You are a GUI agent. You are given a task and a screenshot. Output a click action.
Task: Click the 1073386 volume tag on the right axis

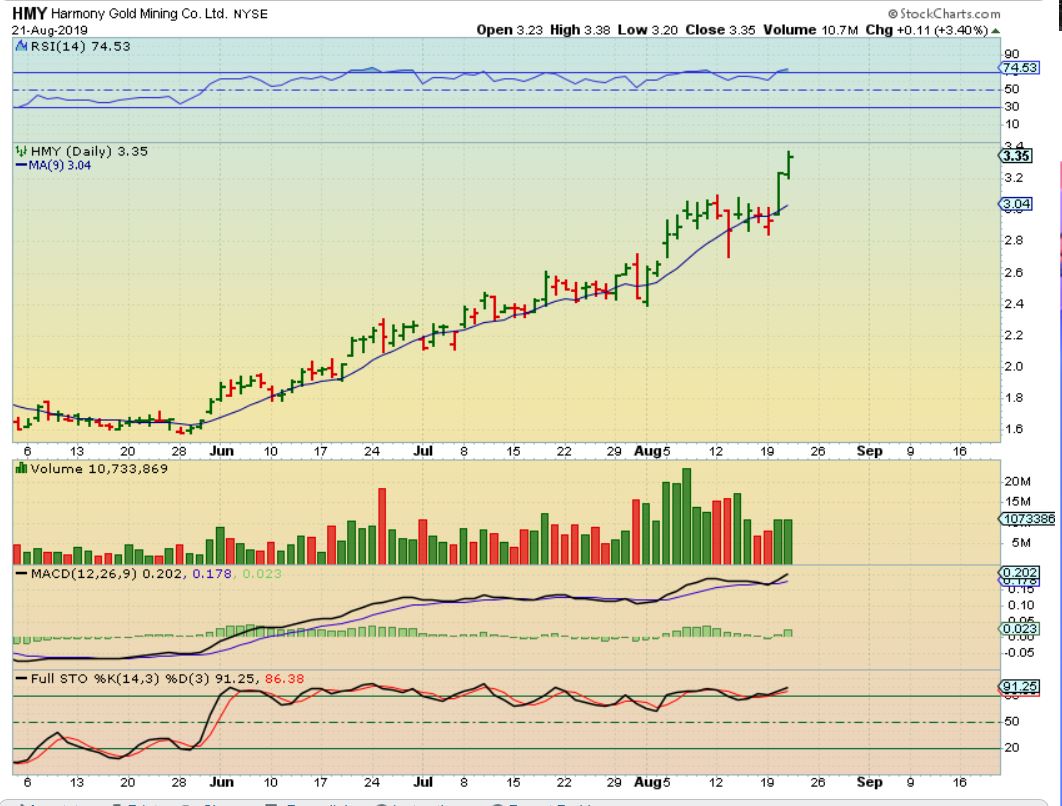1027,519
